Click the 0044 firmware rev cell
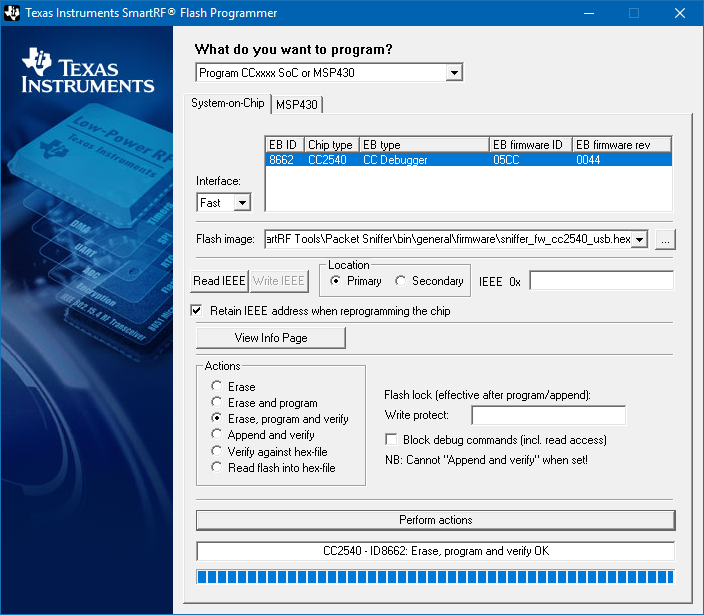This screenshot has width=704, height=615. pyautogui.click(x=588, y=160)
